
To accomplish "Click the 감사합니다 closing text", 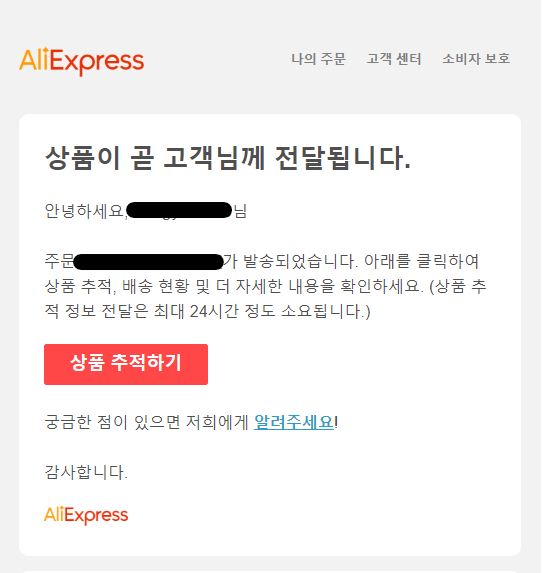I will coord(86,472).
